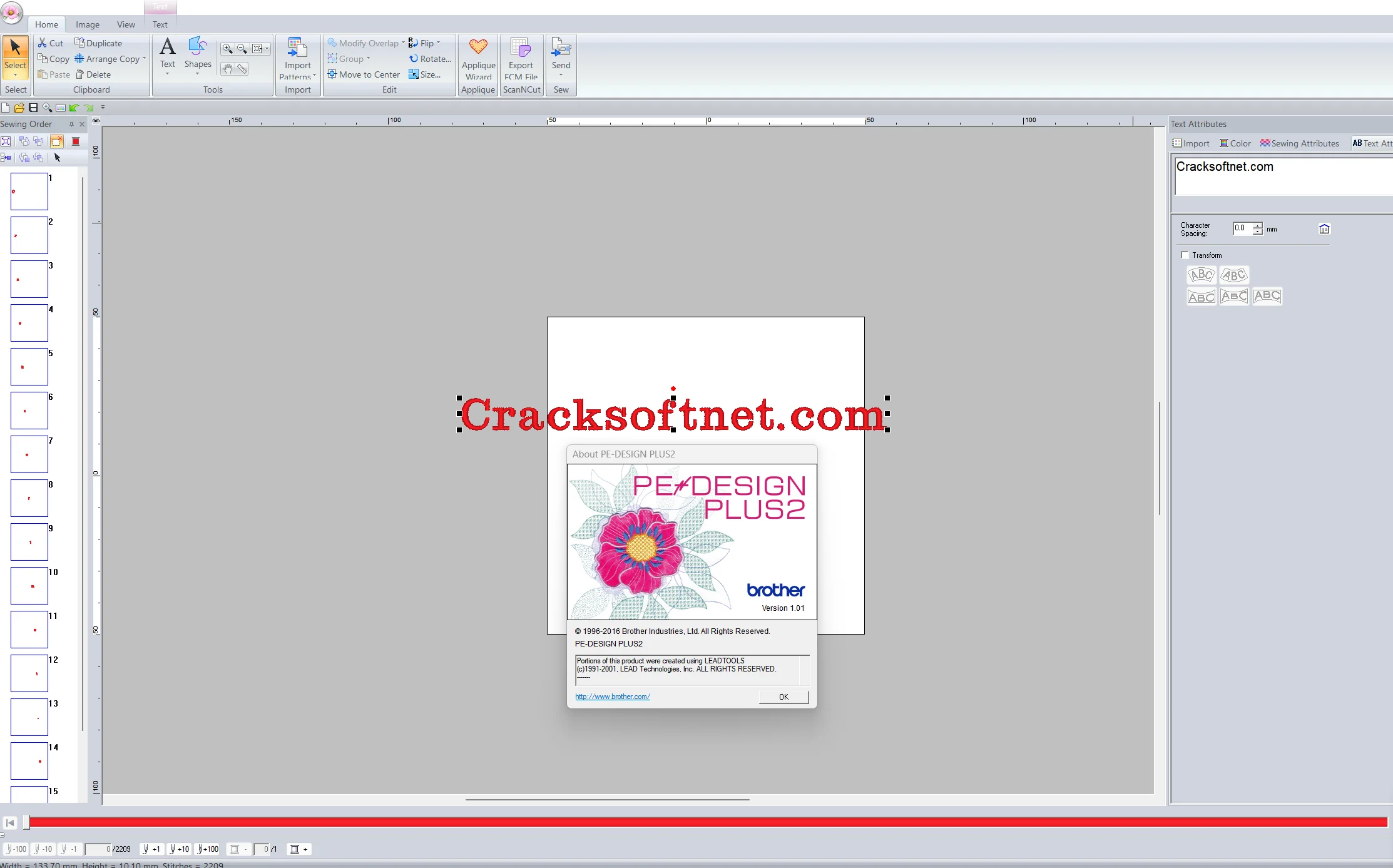Click the Zoom-to-selection icon in Sewing Order pane
1393x868 pixels.
[x=6, y=141]
